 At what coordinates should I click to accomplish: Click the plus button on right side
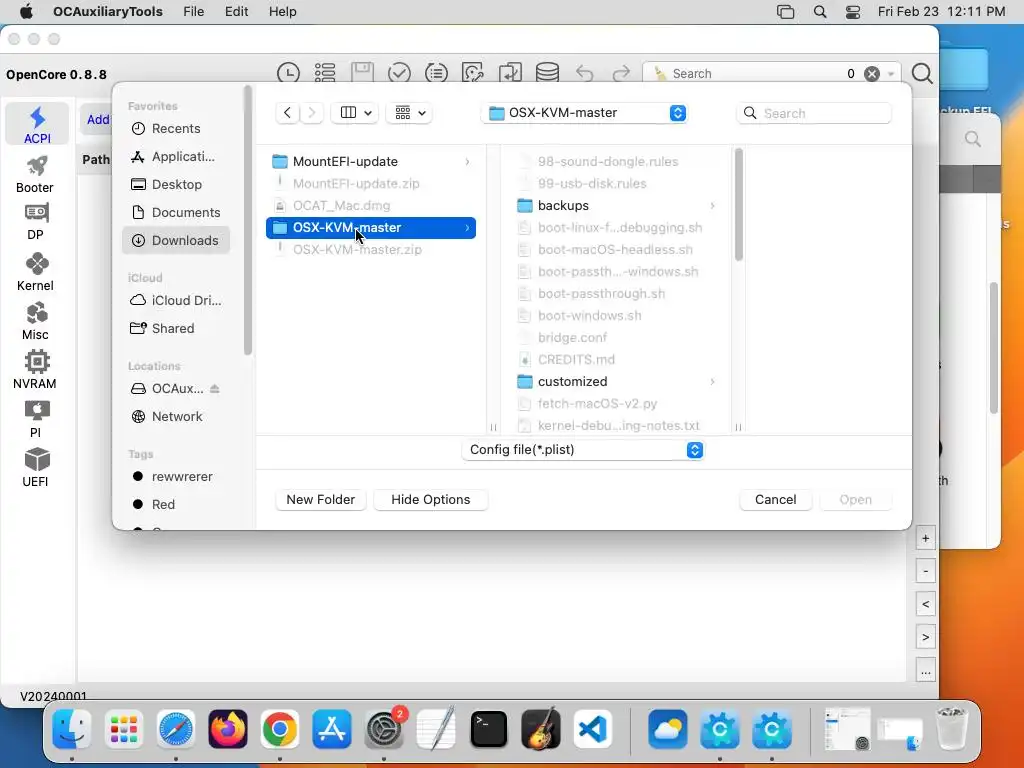925,538
